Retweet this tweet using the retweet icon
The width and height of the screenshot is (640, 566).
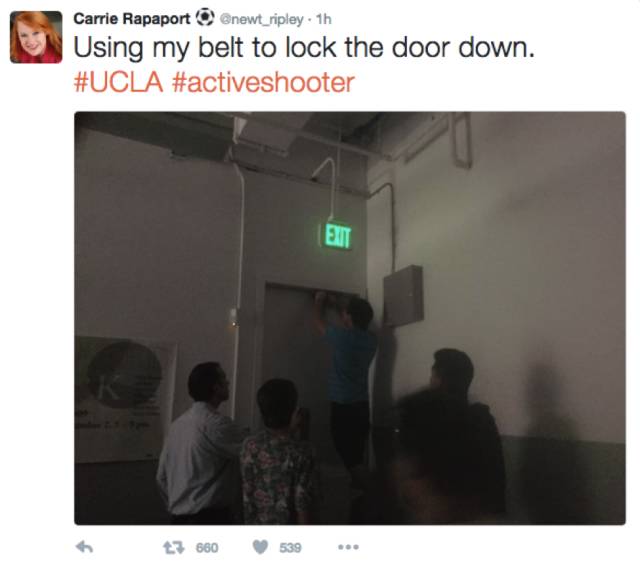(x=174, y=547)
